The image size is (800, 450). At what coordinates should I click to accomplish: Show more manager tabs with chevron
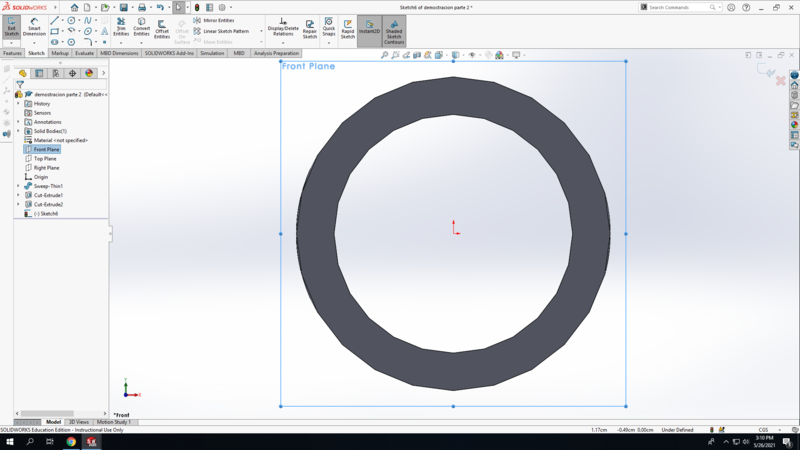103,73
